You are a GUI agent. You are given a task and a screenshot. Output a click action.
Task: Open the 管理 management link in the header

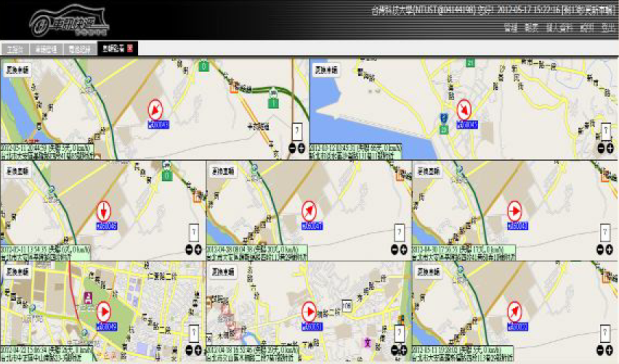coord(510,28)
